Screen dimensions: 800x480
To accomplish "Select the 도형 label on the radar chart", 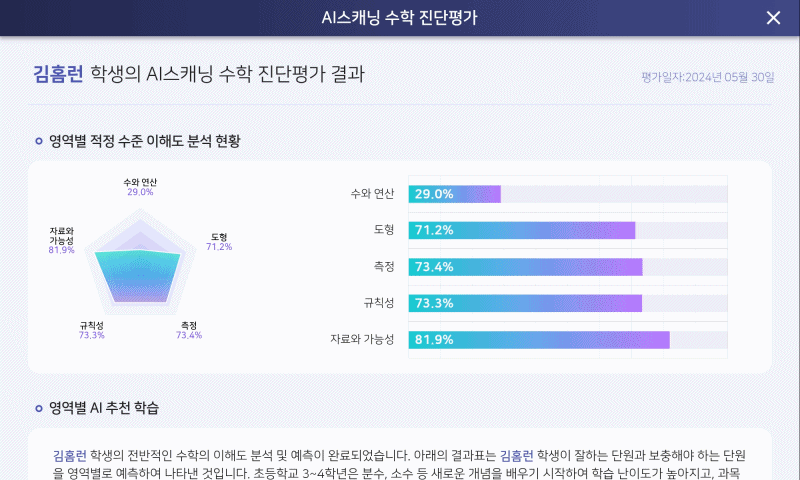I will pos(219,241).
